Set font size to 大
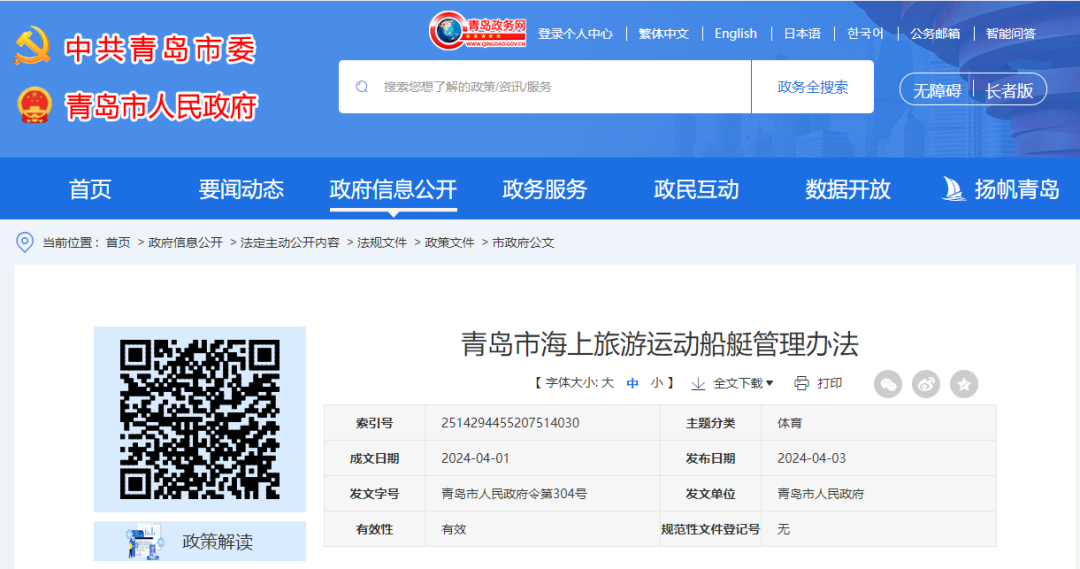 point(607,383)
